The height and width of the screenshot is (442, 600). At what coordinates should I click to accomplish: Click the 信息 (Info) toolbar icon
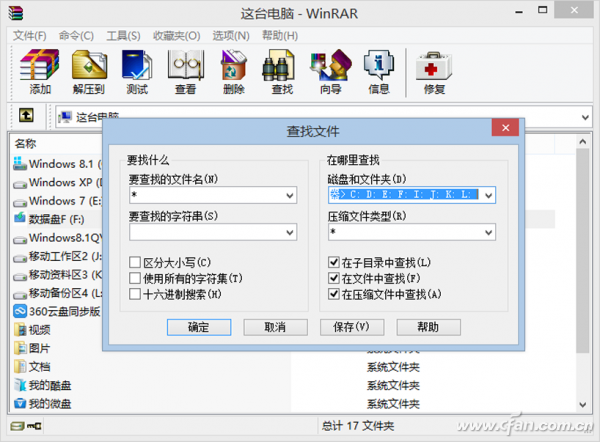(x=379, y=65)
